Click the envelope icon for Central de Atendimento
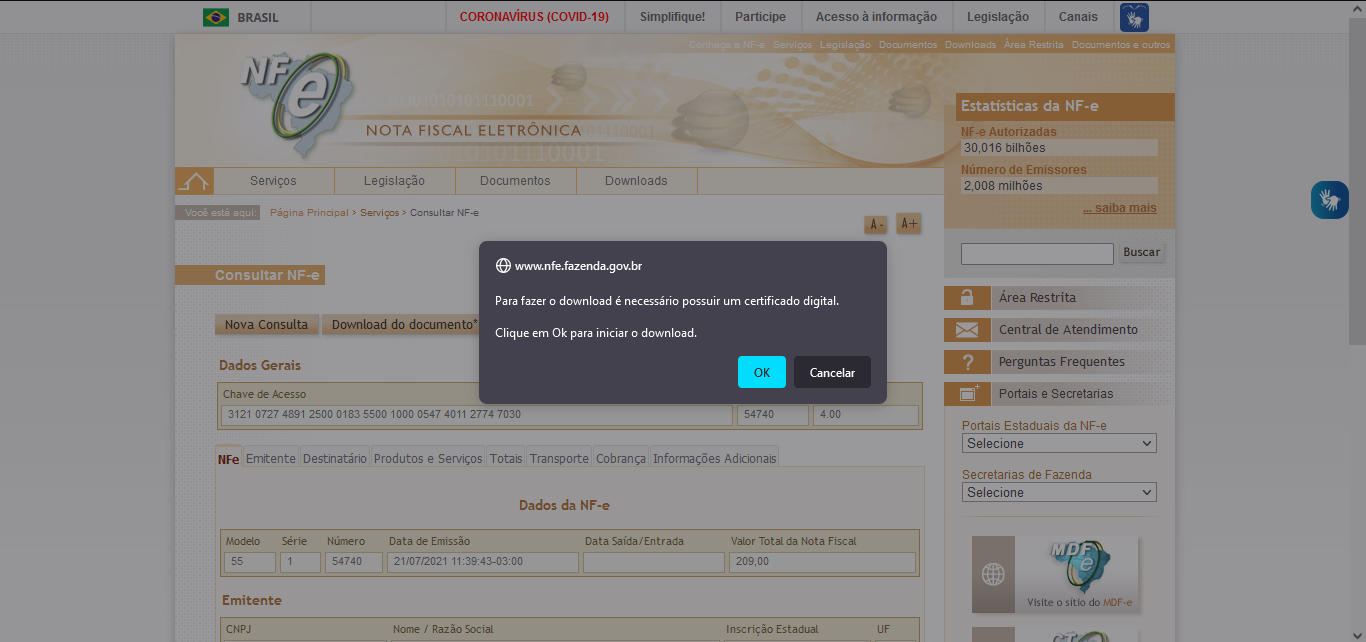1366x642 pixels. pos(966,330)
